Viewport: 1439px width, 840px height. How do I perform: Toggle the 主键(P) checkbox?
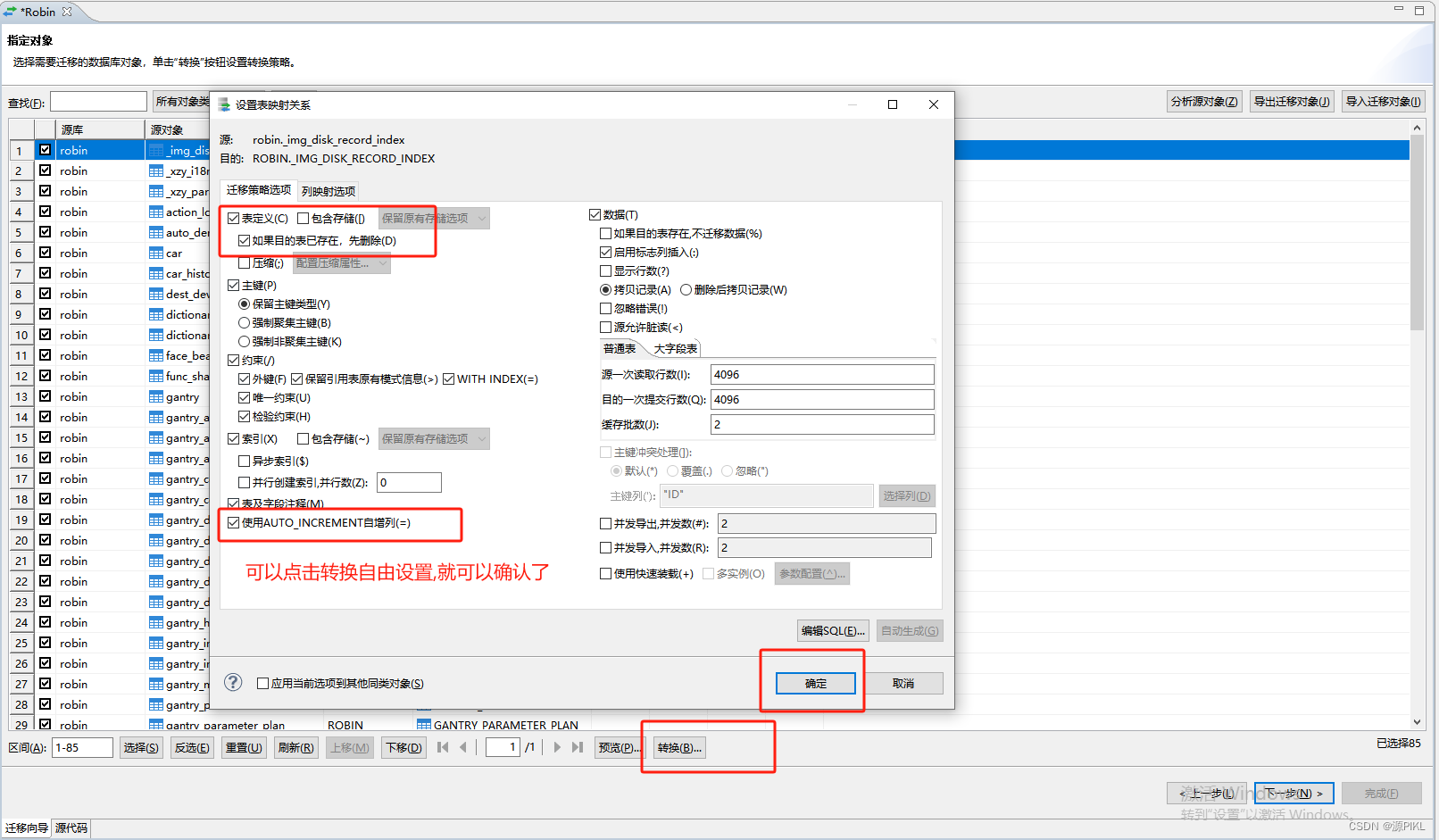click(234, 285)
